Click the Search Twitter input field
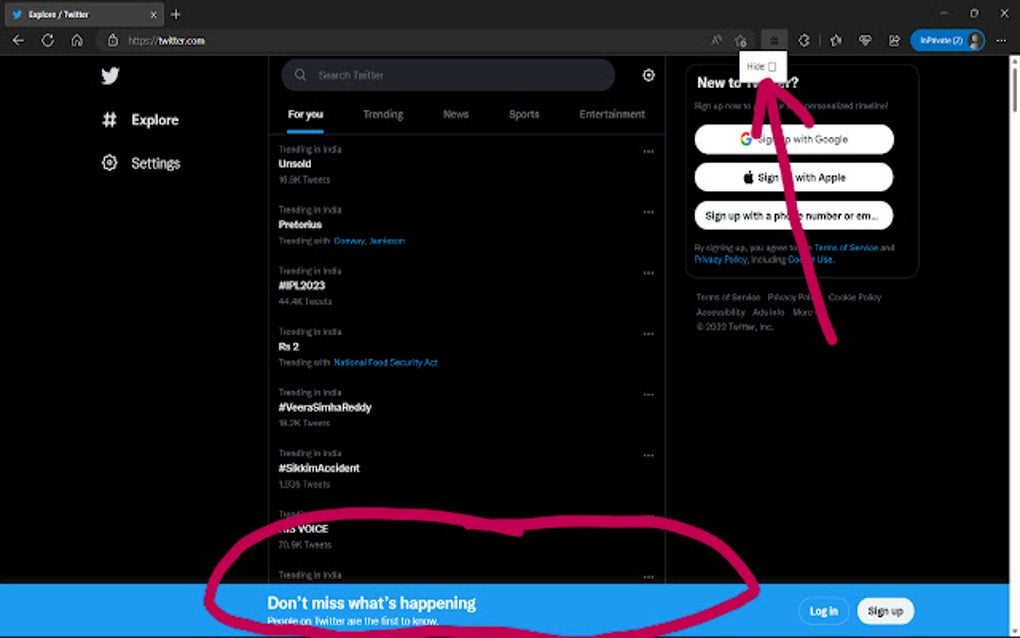This screenshot has width=1020, height=638. (x=448, y=74)
